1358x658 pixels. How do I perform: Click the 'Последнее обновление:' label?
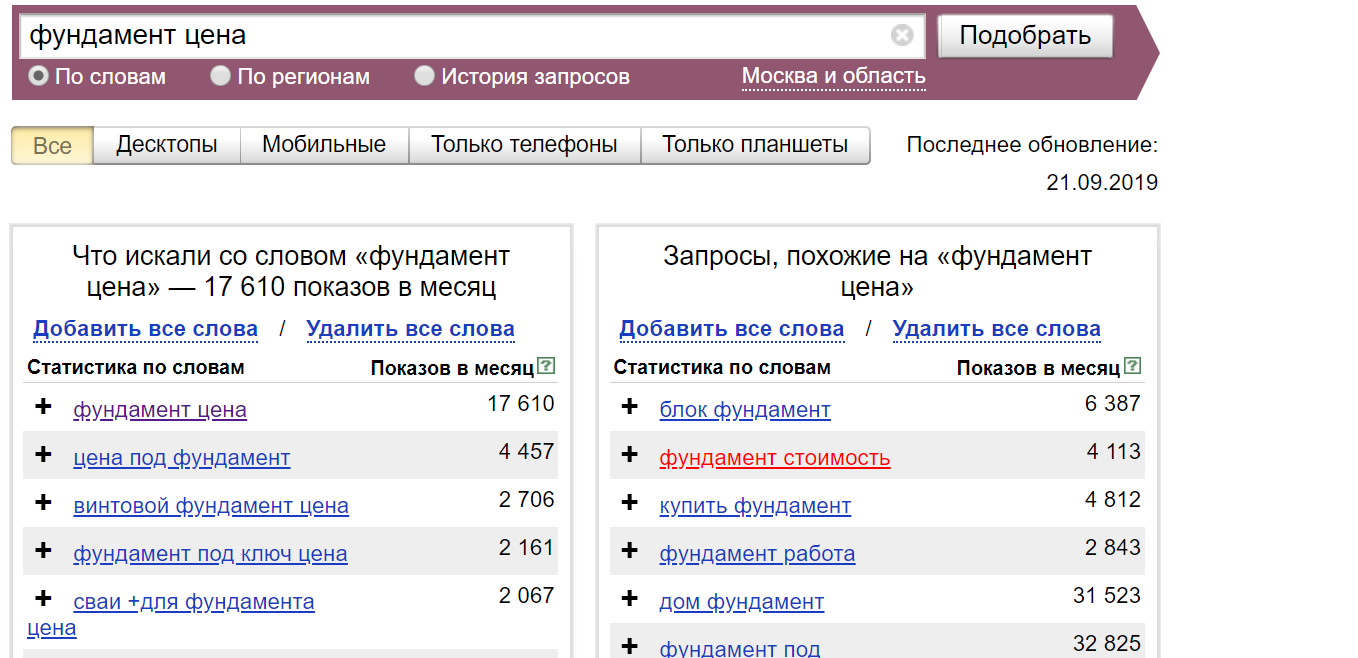1032,145
